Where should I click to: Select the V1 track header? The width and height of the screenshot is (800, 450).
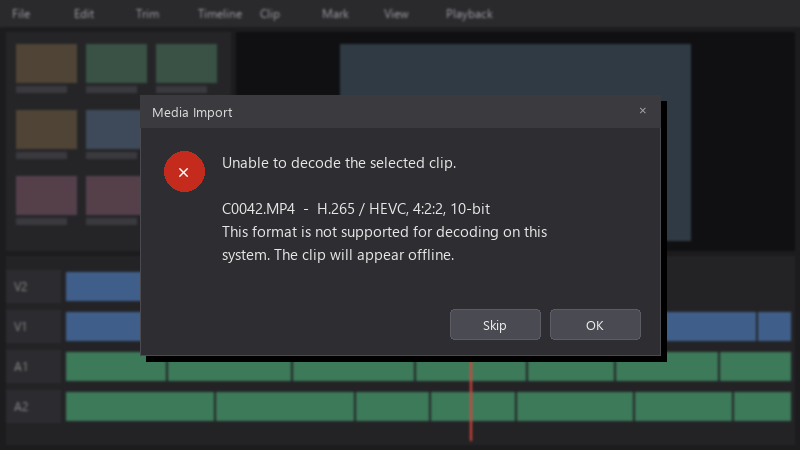pos(34,327)
